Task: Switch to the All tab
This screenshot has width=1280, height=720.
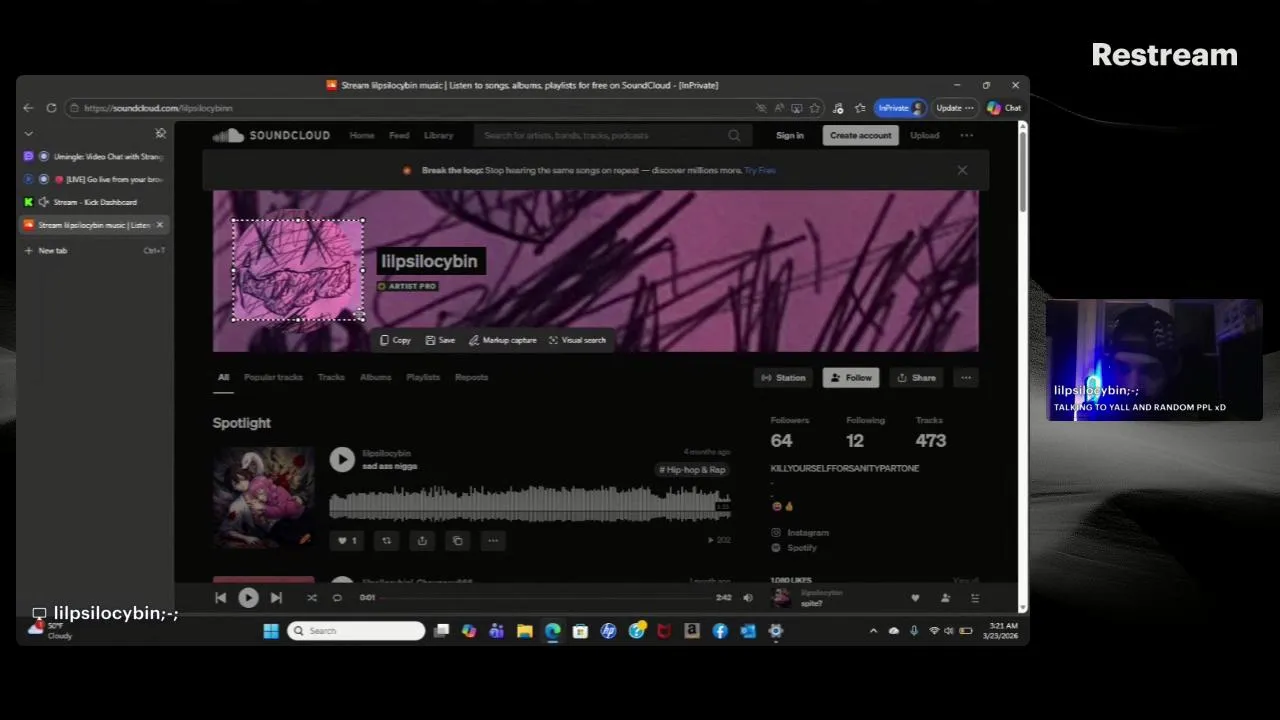Action: 223,377
